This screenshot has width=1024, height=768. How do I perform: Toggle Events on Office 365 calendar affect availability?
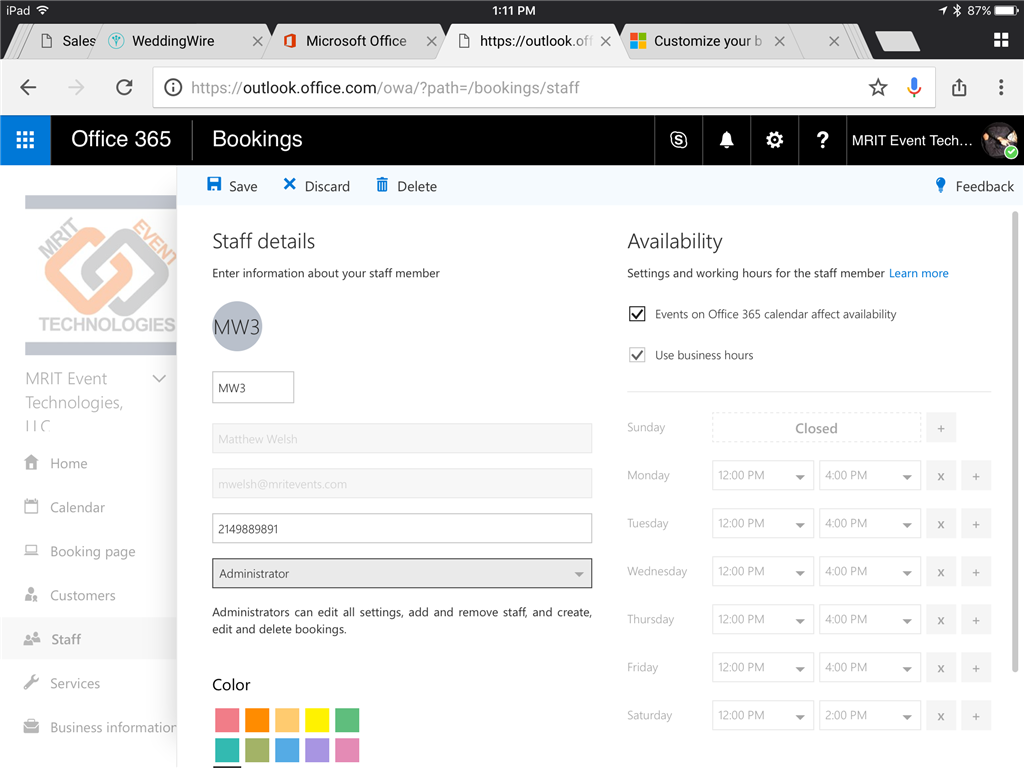point(637,314)
